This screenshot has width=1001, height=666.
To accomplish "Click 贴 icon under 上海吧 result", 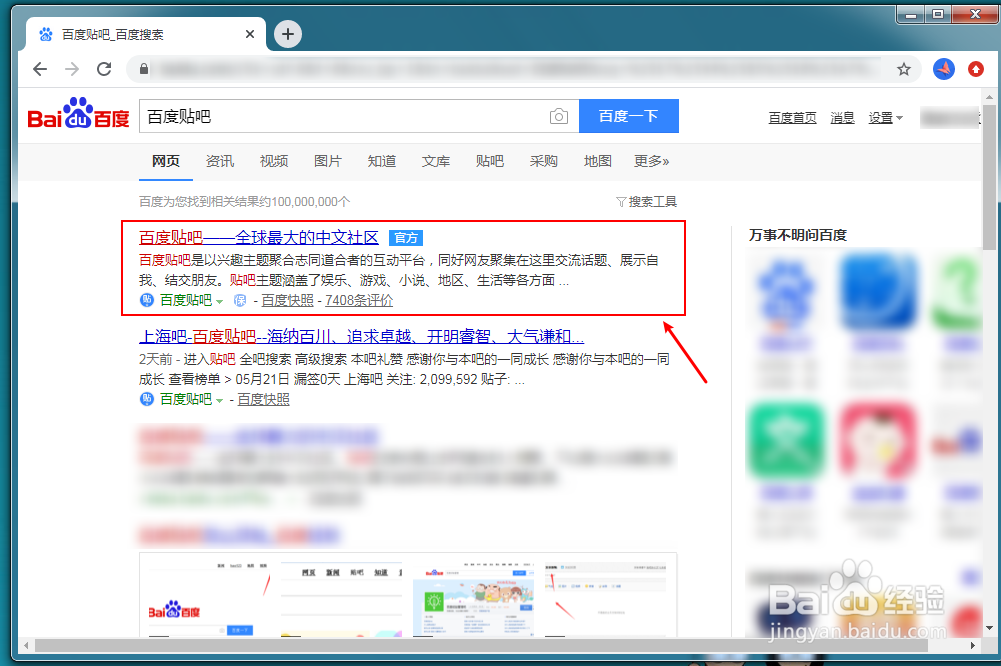I will coord(147,399).
